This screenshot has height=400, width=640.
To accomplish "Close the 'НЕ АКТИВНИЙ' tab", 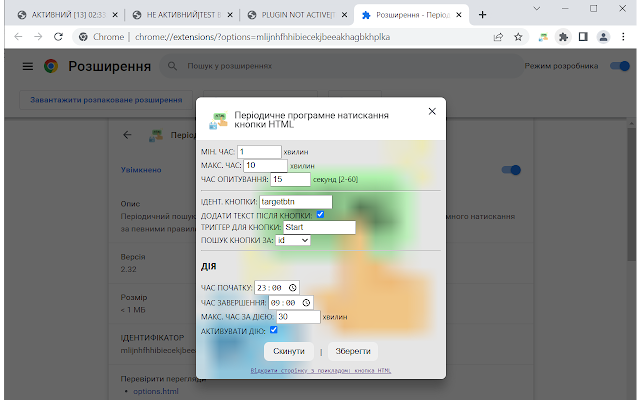I will click(x=230, y=15).
